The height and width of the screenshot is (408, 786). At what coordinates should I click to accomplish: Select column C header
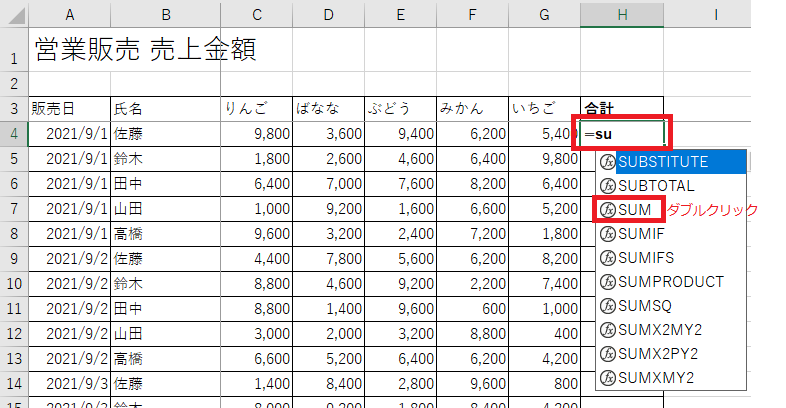pos(257,14)
